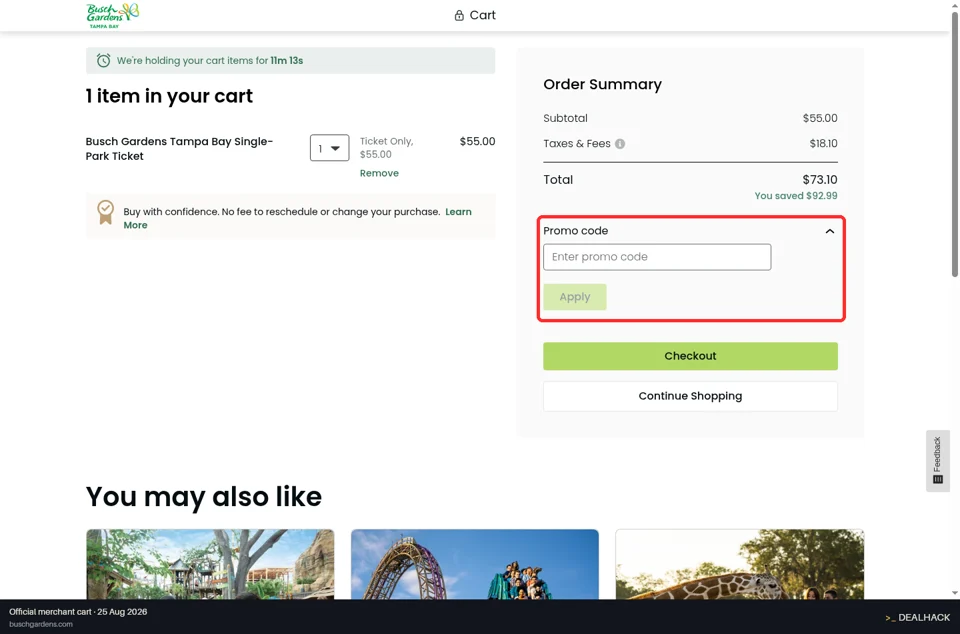960x634 pixels.
Task: Click the You saved $92.99 text
Action: pos(795,196)
